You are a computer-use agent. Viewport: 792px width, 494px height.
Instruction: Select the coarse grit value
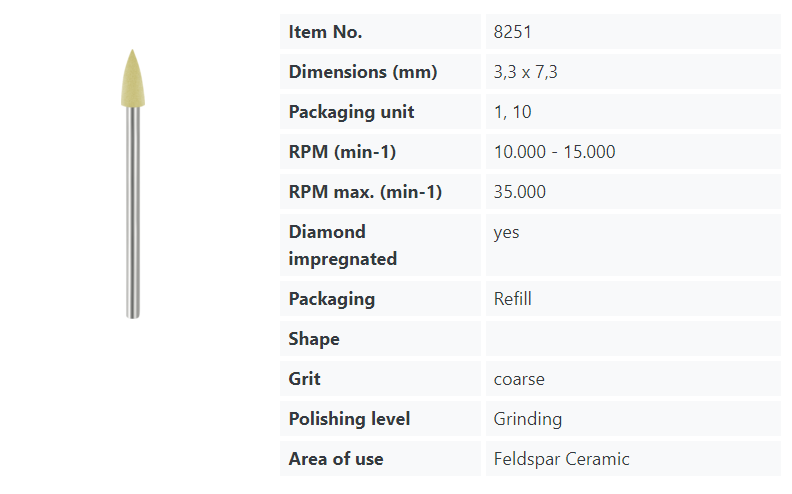519,379
